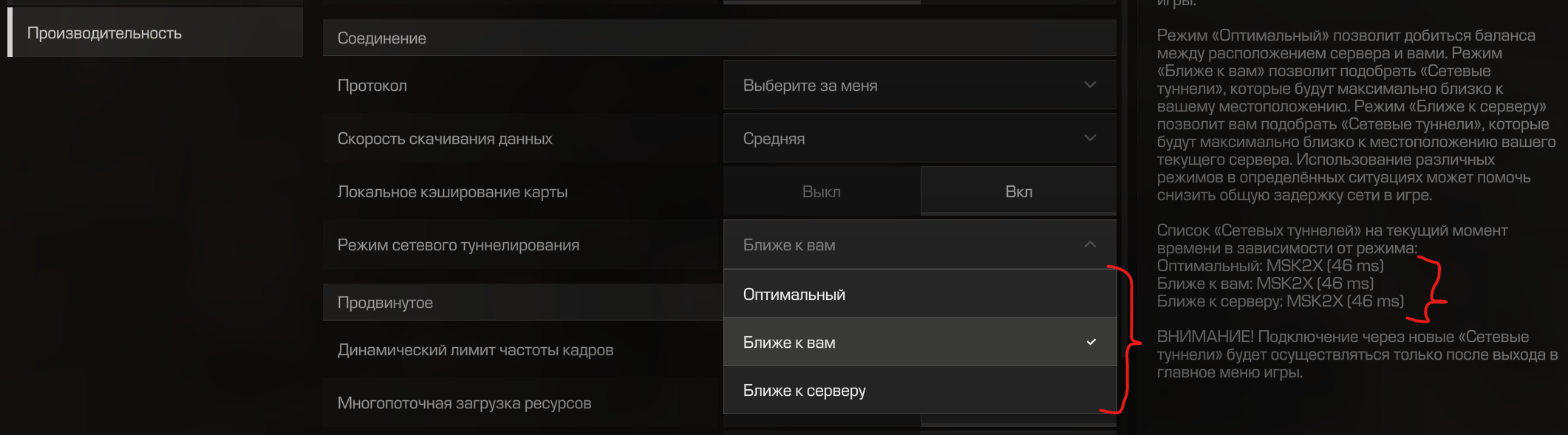
Task: Click the Ближе к вам: MSK2X (46 ms) line
Action: point(1265,284)
